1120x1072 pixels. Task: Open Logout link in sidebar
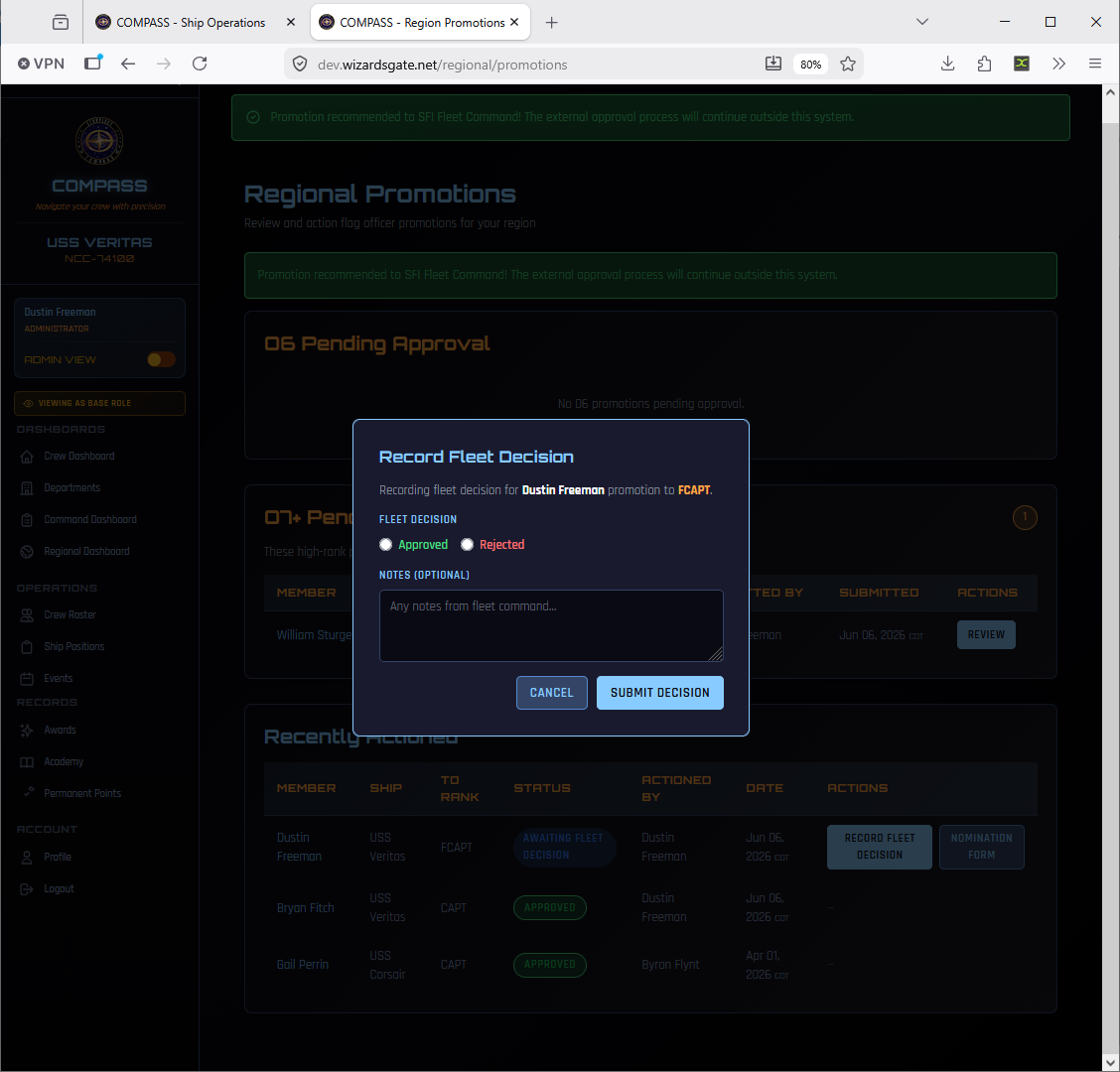tap(60, 889)
